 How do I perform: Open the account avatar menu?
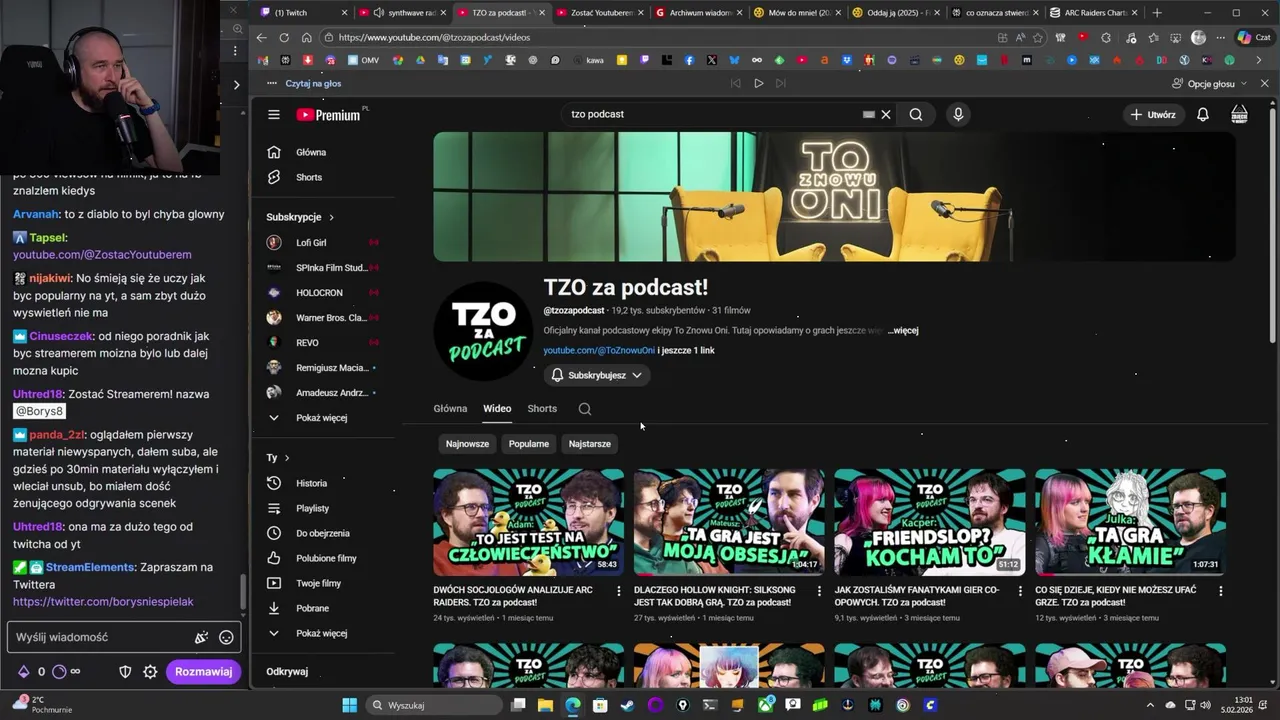pos(1239,114)
